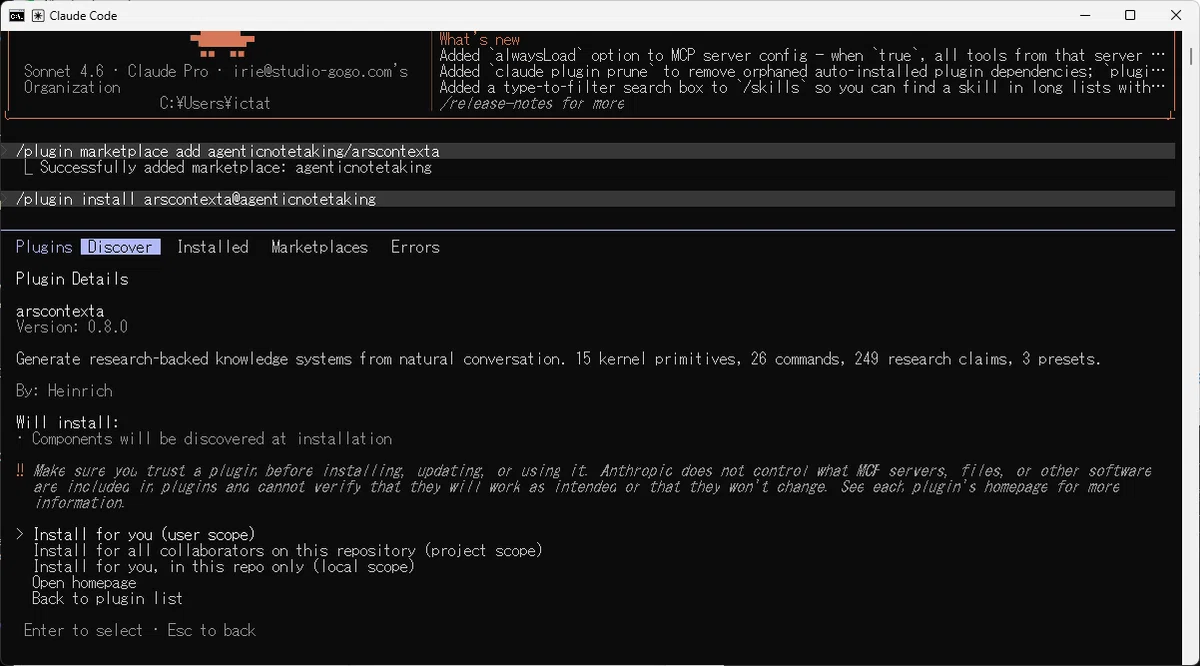Click the alwaysLoad MCP server config note
This screenshot has width=1200, height=666.
(x=803, y=55)
